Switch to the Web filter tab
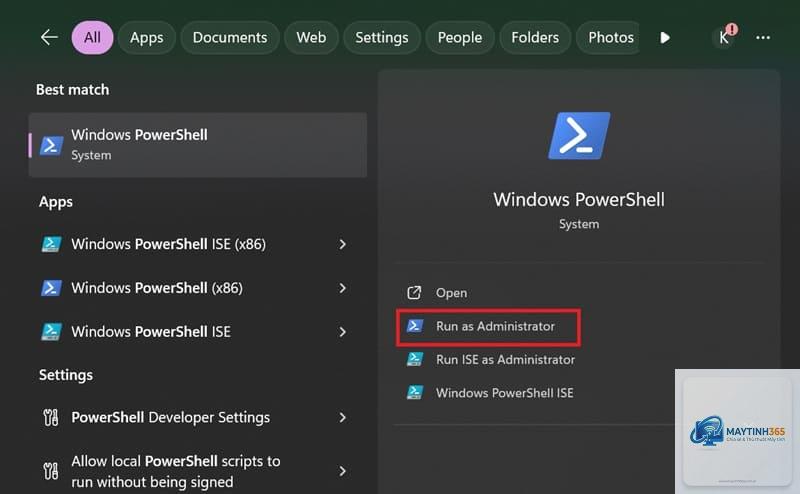This screenshot has height=494, width=800. 311,38
